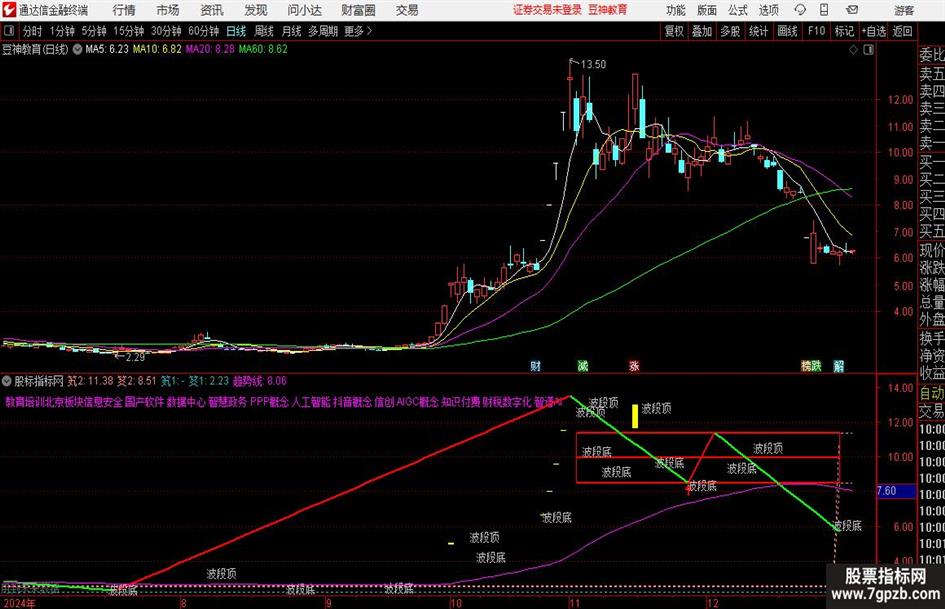Image resolution: width=945 pixels, height=609 pixels.
Task: Open F10 company info
Action: click(816, 31)
